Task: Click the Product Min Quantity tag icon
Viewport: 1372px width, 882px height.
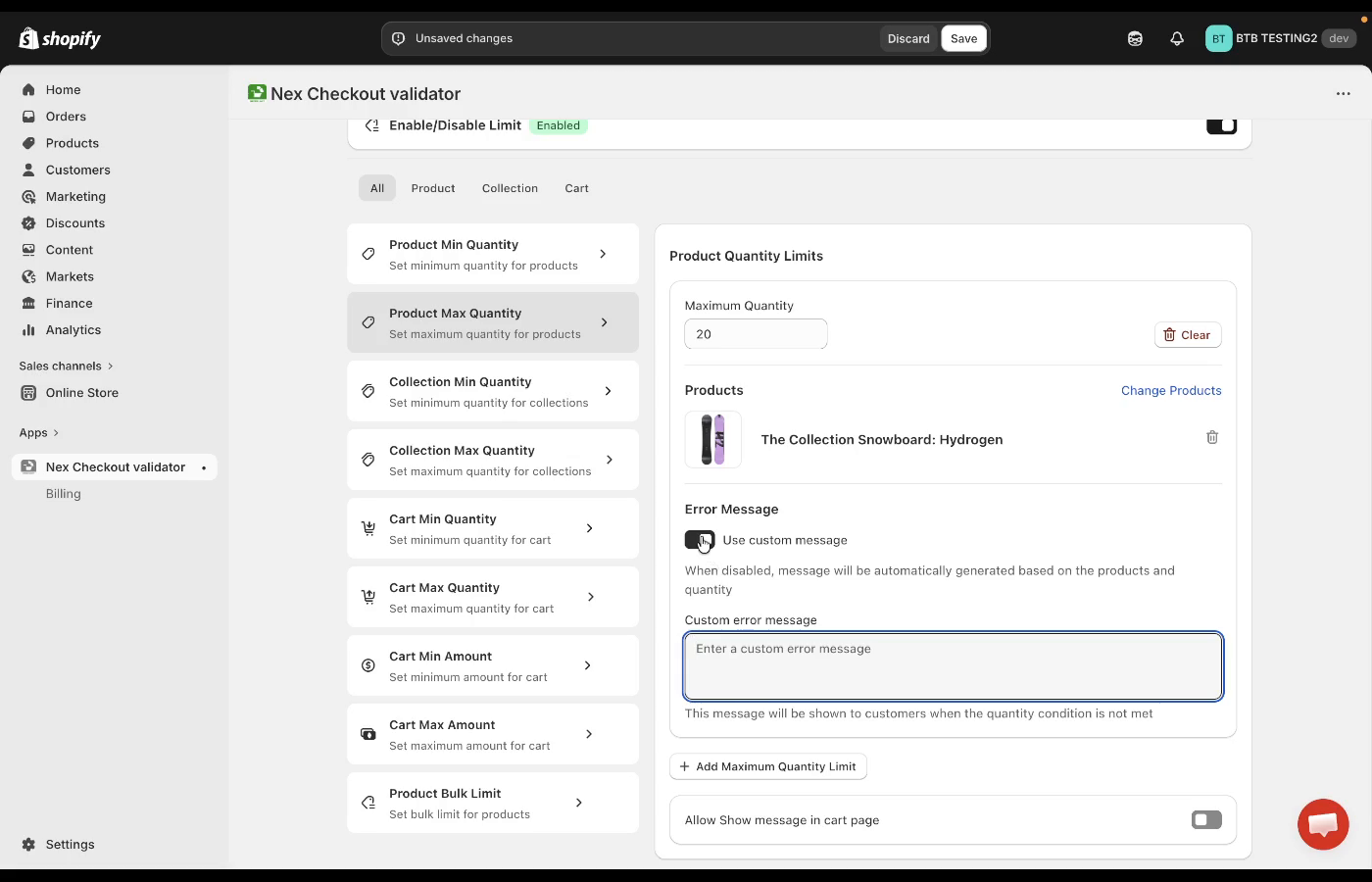Action: coord(368,254)
